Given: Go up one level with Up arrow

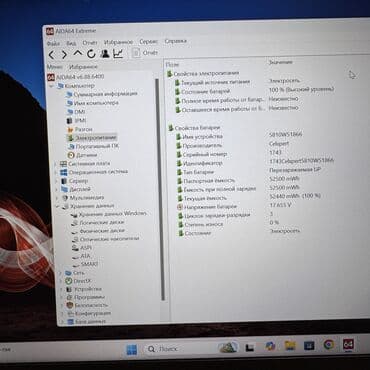Looking at the screenshot, I should (77, 54).
